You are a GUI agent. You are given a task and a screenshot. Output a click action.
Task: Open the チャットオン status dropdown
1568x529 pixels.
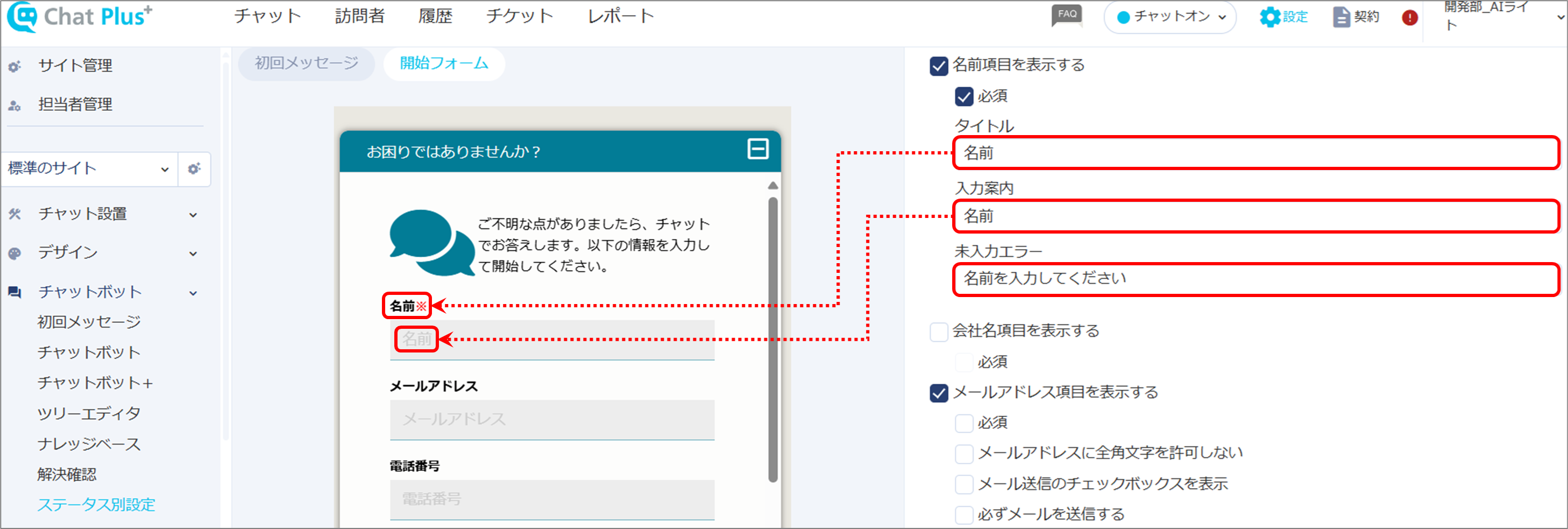1170,17
